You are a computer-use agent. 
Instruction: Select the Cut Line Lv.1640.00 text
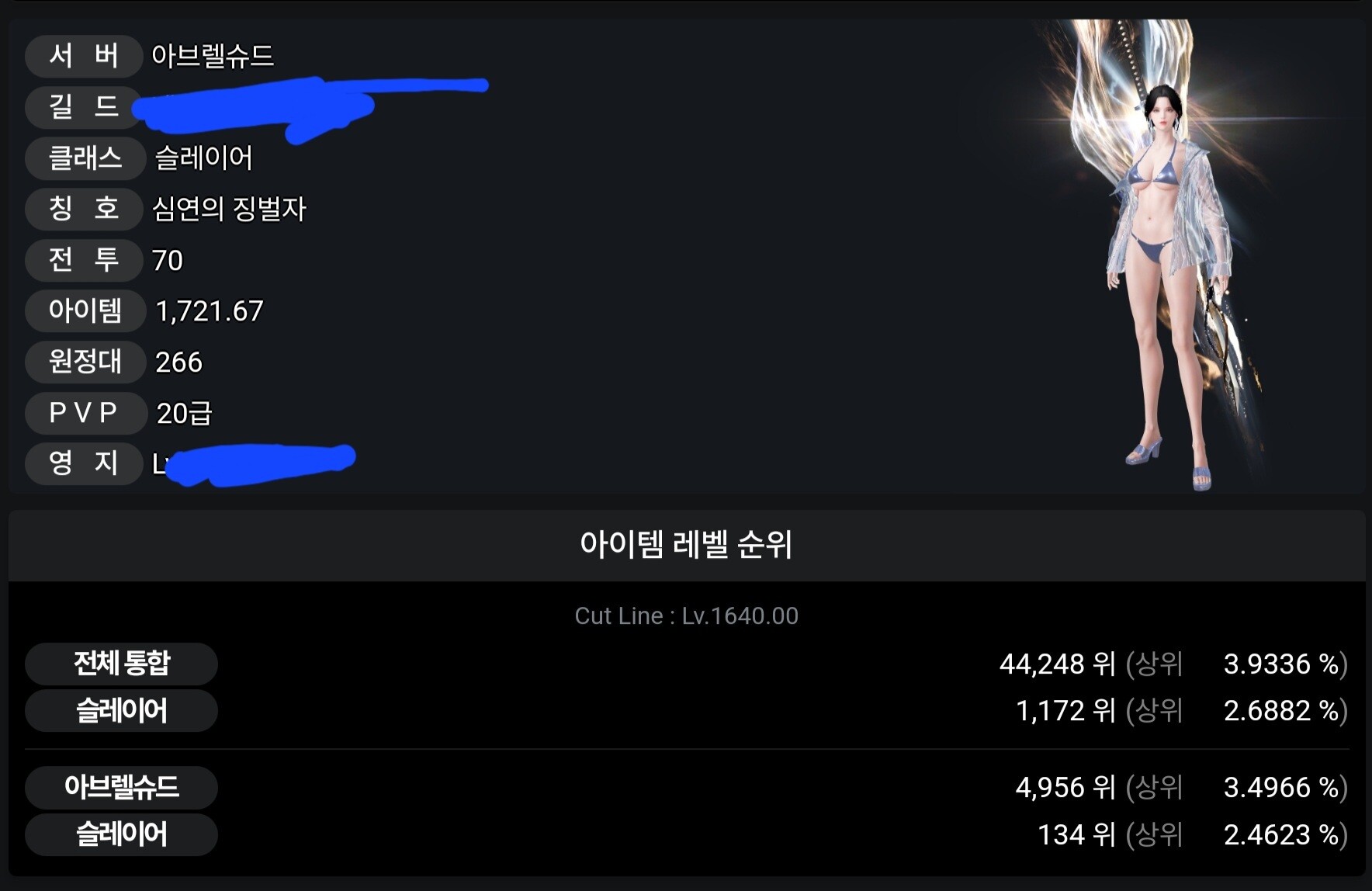tap(686, 616)
